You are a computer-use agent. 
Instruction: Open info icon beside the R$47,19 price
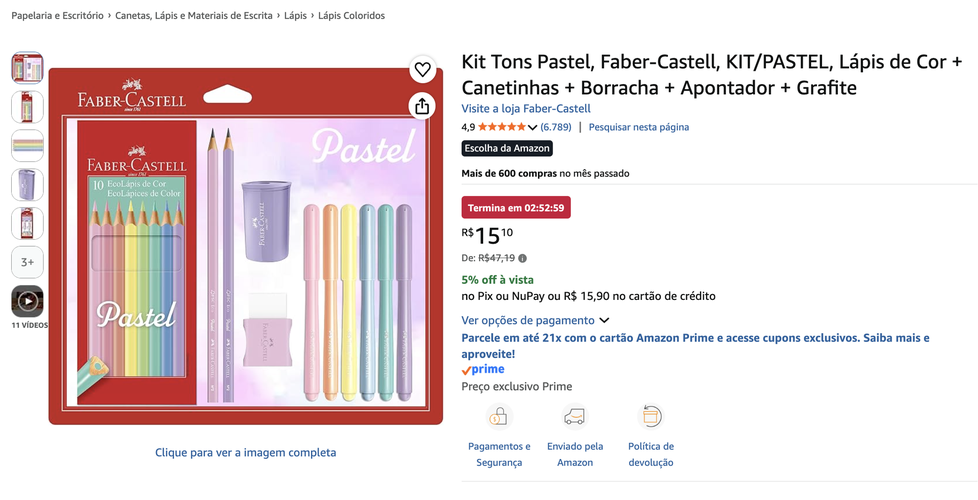click(x=523, y=258)
